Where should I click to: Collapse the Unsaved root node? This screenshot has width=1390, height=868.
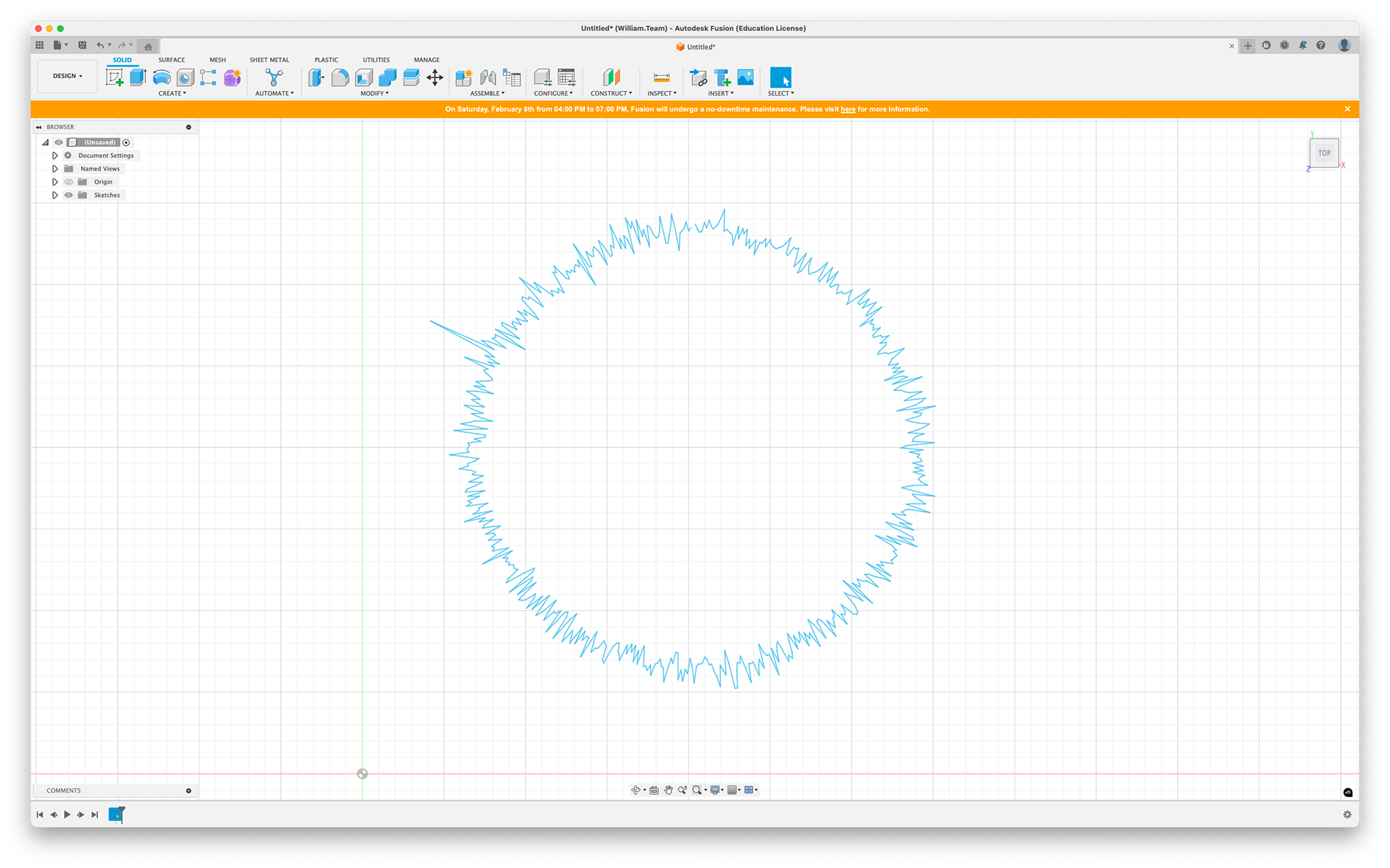tap(46, 143)
